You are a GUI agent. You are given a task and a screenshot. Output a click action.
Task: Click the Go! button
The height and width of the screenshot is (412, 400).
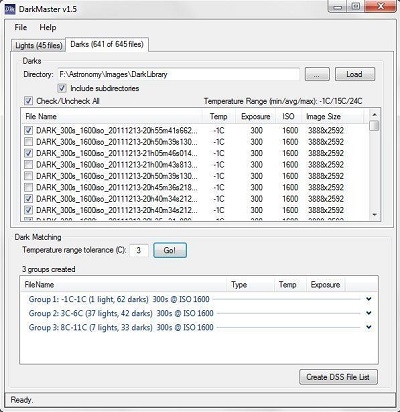[170, 250]
